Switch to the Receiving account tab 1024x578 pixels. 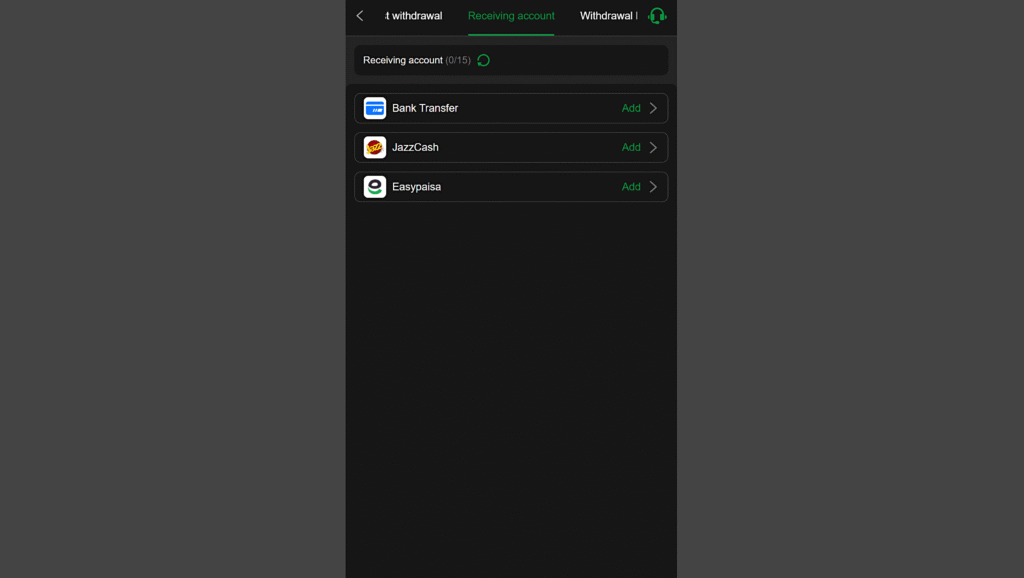click(511, 16)
